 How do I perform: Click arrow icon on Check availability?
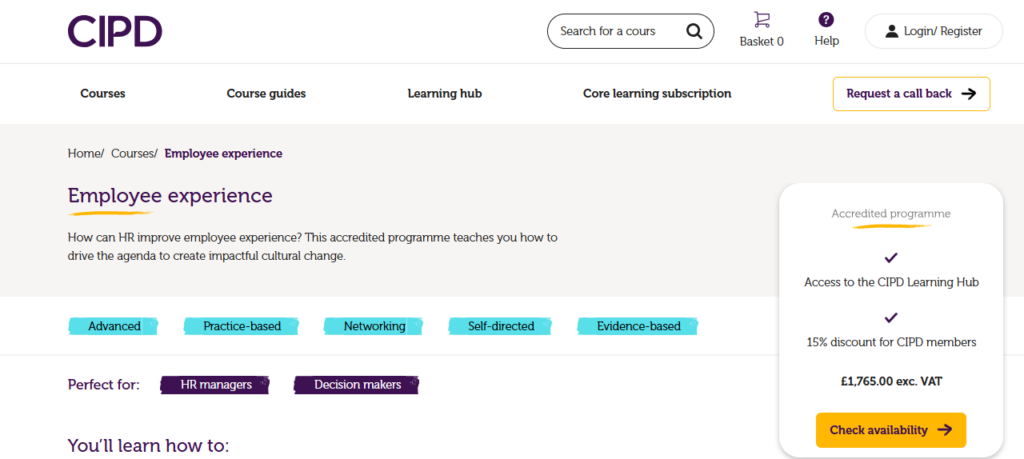[x=944, y=430]
